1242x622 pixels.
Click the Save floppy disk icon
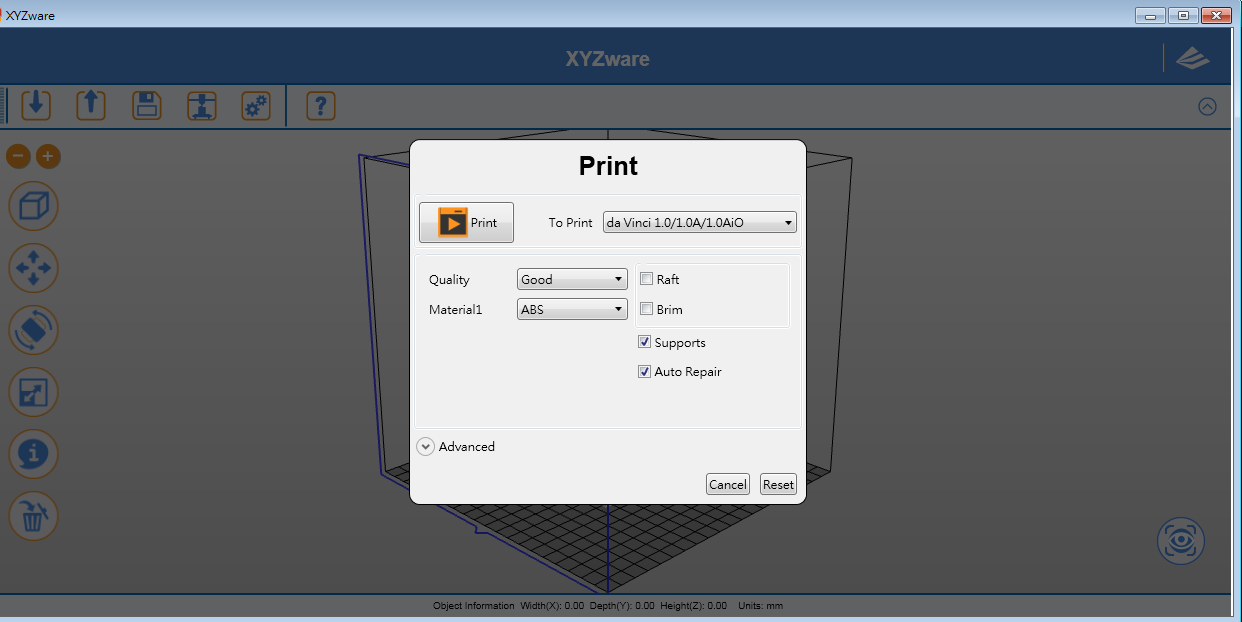[147, 105]
